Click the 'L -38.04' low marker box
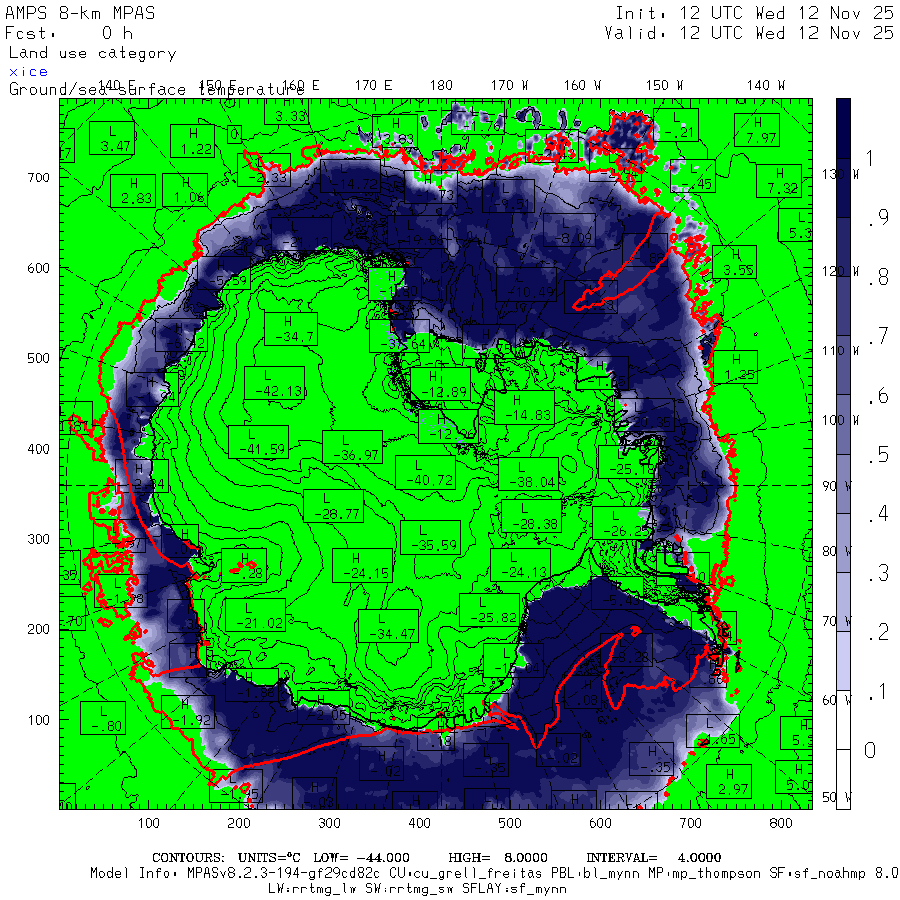Viewport: 900px width, 900px height. [x=529, y=474]
